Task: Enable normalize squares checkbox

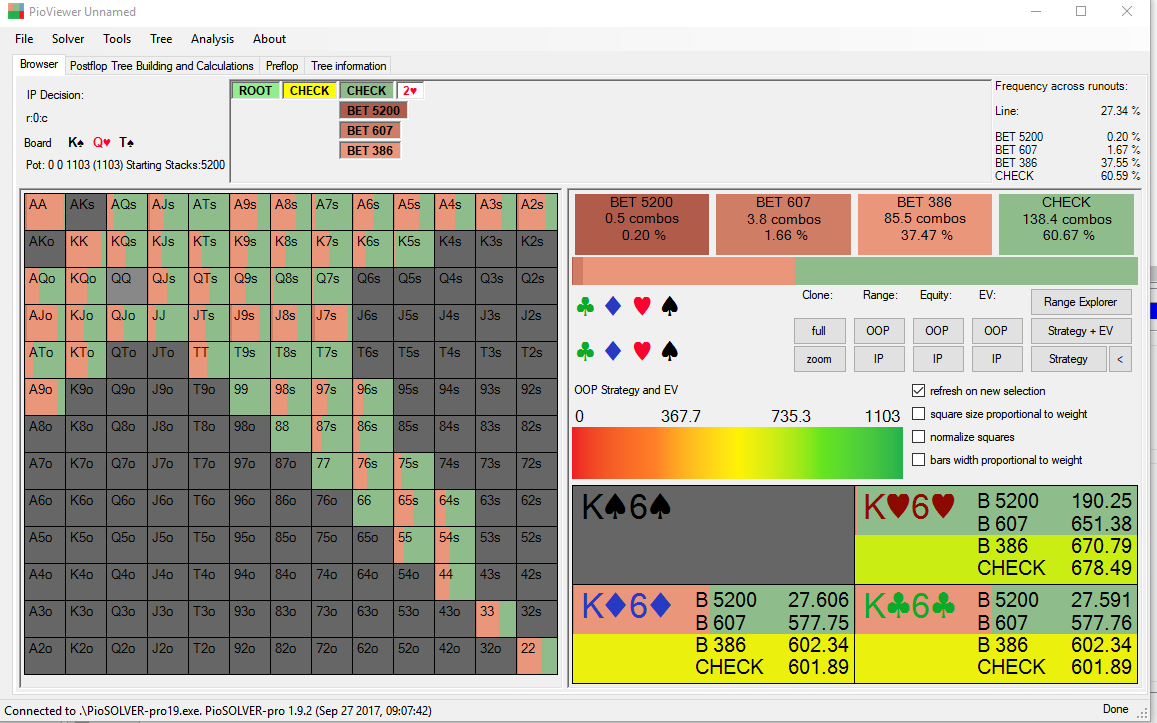Action: [919, 437]
